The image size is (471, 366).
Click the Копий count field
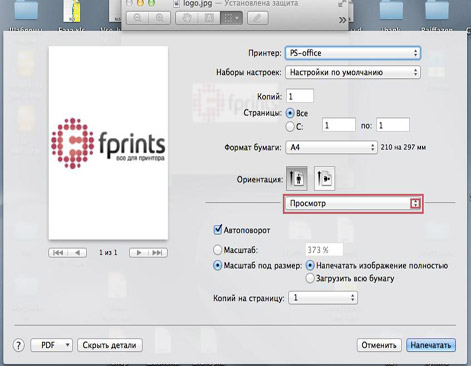point(300,96)
